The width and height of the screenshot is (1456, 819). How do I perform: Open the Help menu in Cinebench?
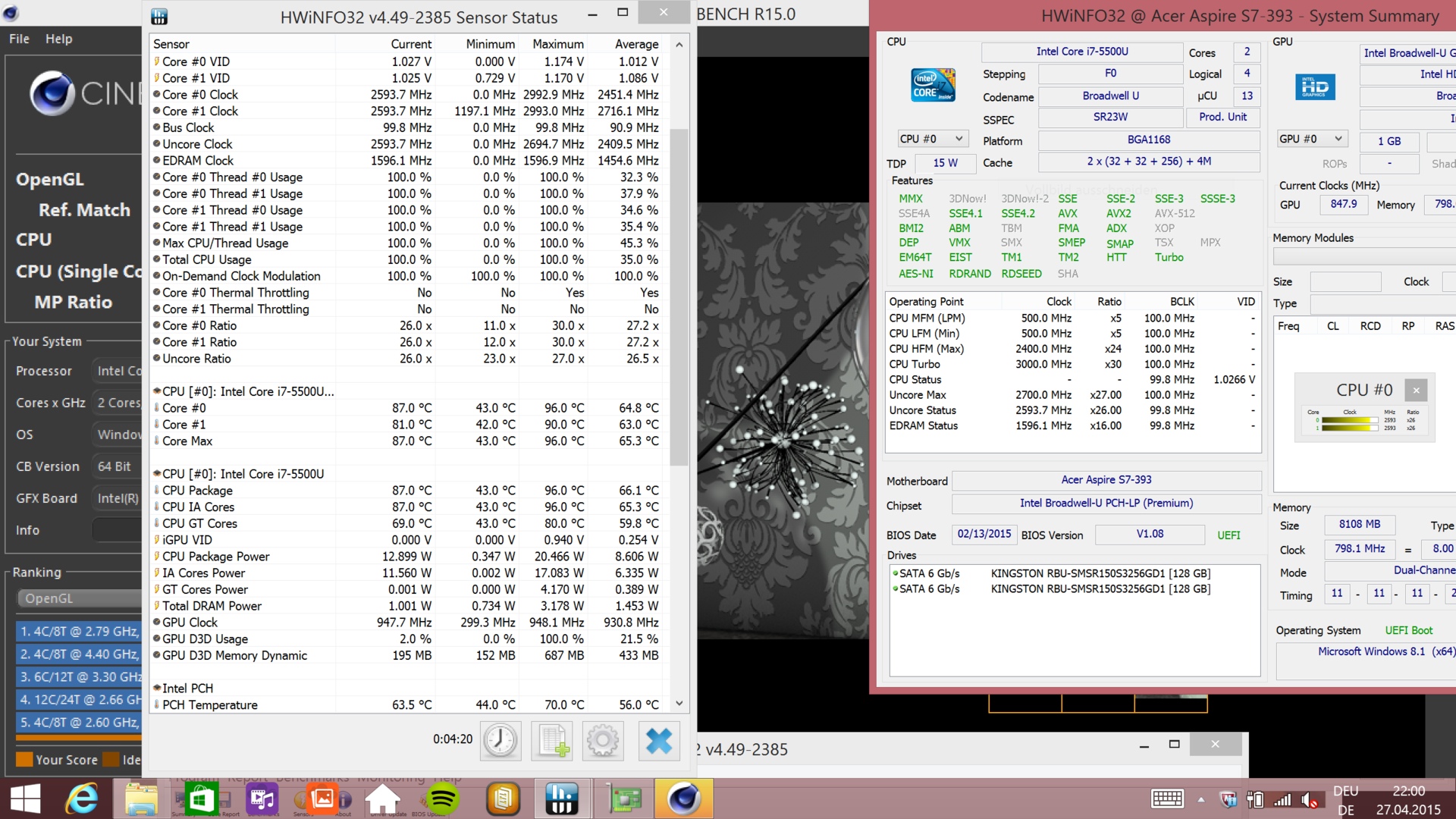click(x=58, y=39)
